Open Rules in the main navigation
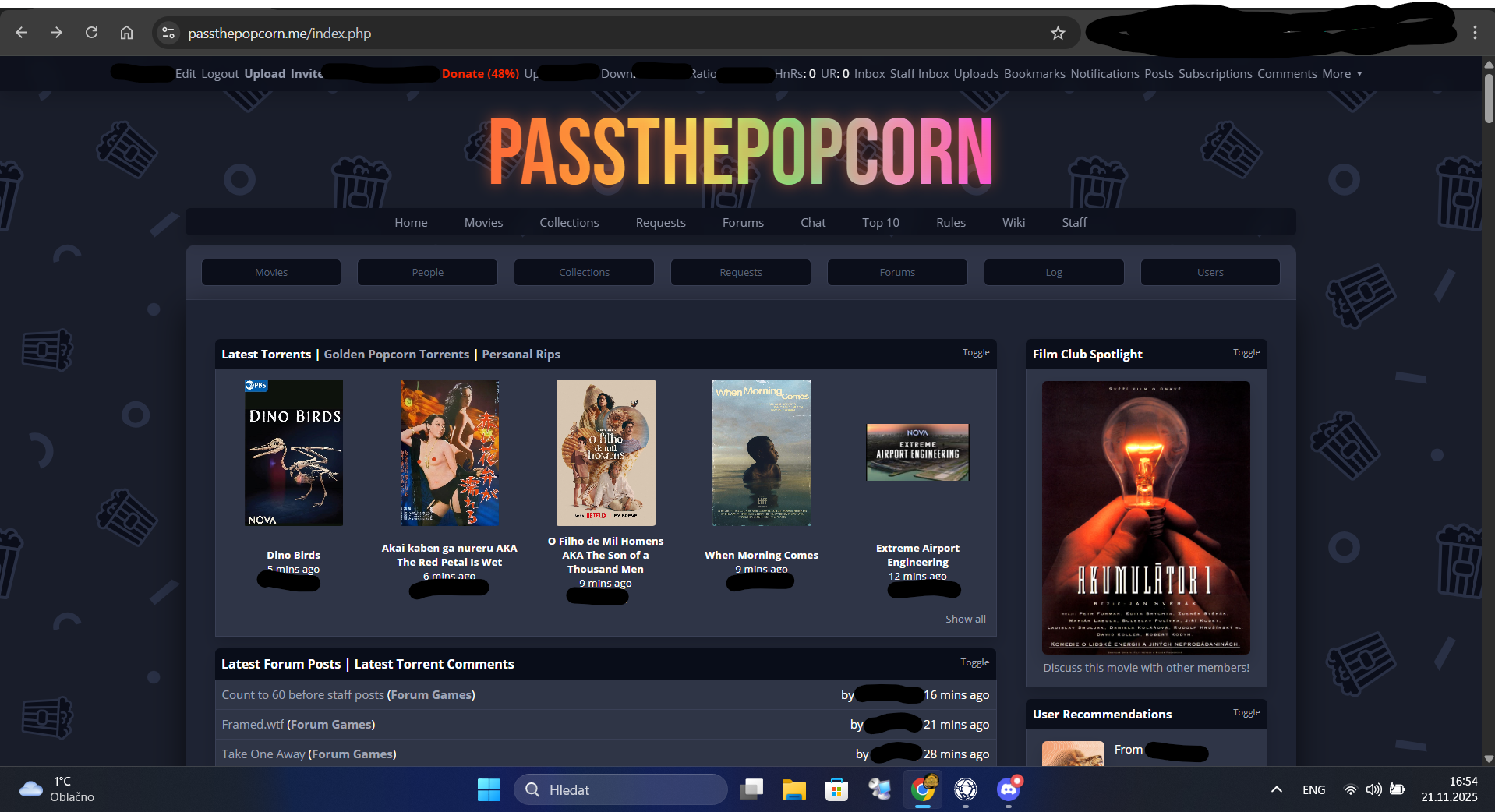This screenshot has width=1495, height=812. (951, 222)
